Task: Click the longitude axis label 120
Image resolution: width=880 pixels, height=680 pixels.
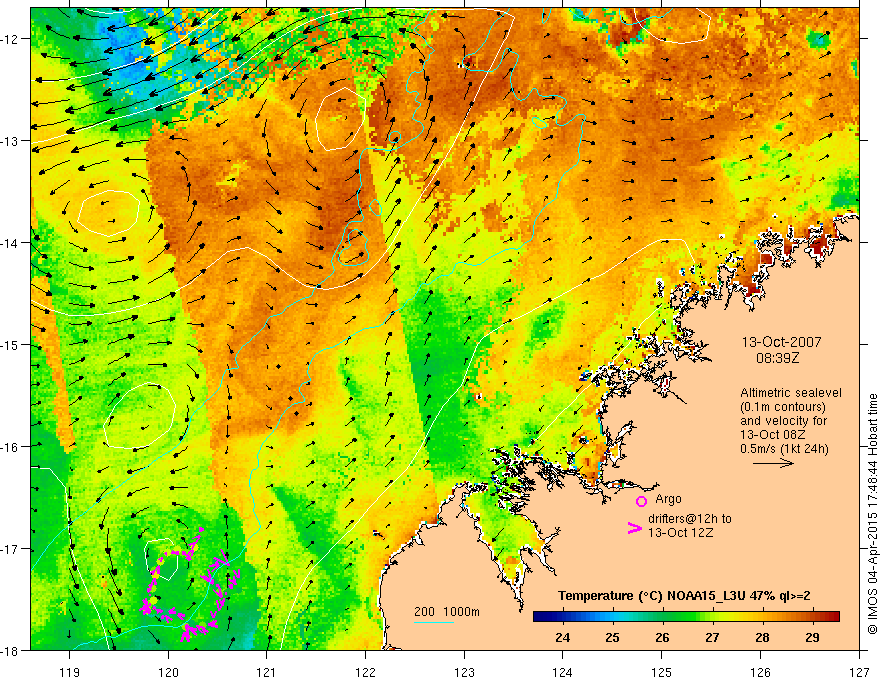Action: click(x=168, y=672)
